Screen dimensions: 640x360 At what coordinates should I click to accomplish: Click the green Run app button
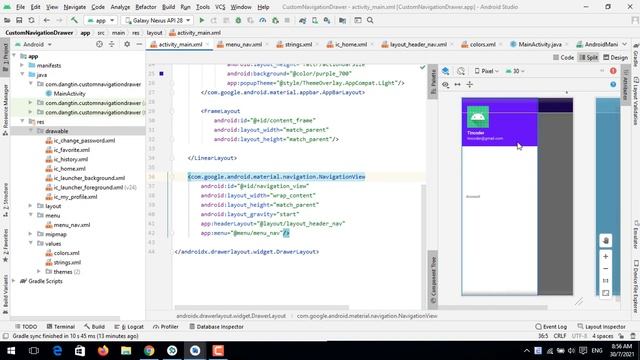coord(202,20)
